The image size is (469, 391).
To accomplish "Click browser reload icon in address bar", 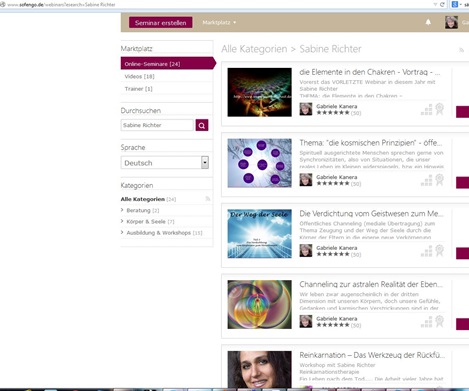I will point(442,4).
